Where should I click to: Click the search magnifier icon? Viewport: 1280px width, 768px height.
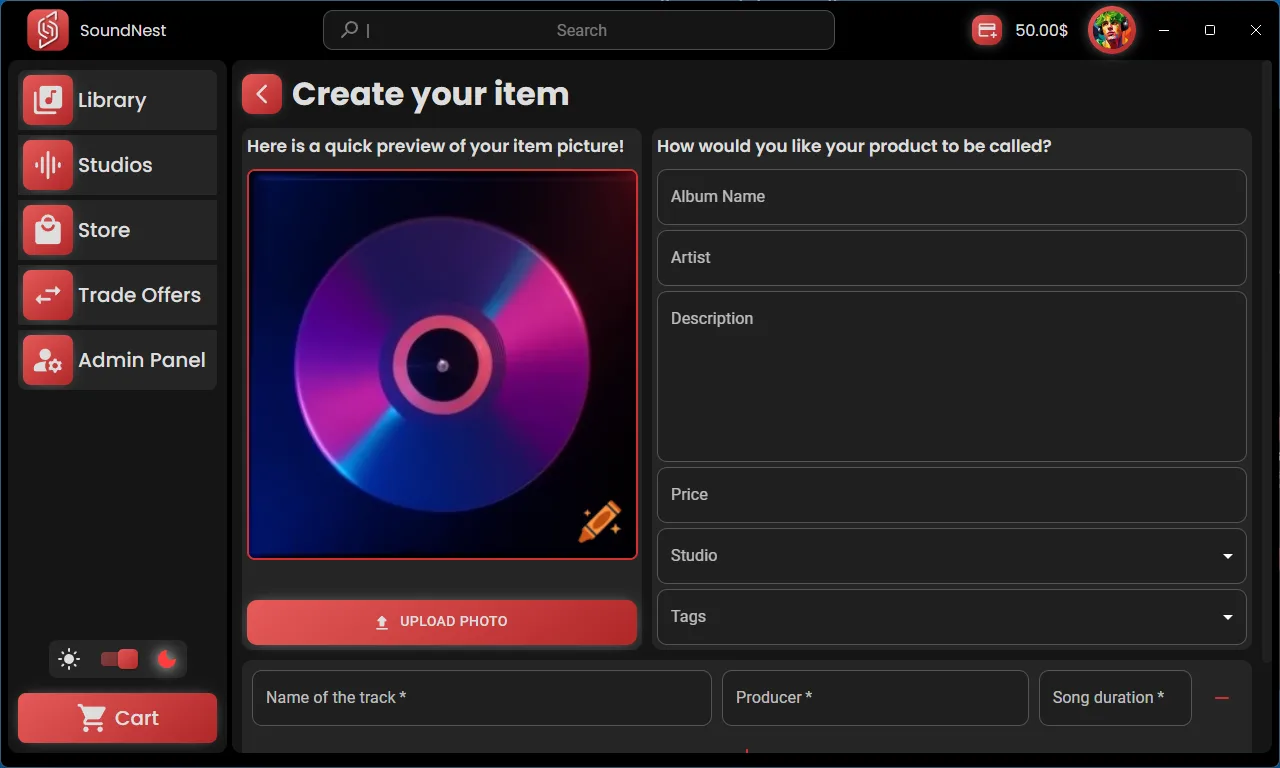[349, 30]
